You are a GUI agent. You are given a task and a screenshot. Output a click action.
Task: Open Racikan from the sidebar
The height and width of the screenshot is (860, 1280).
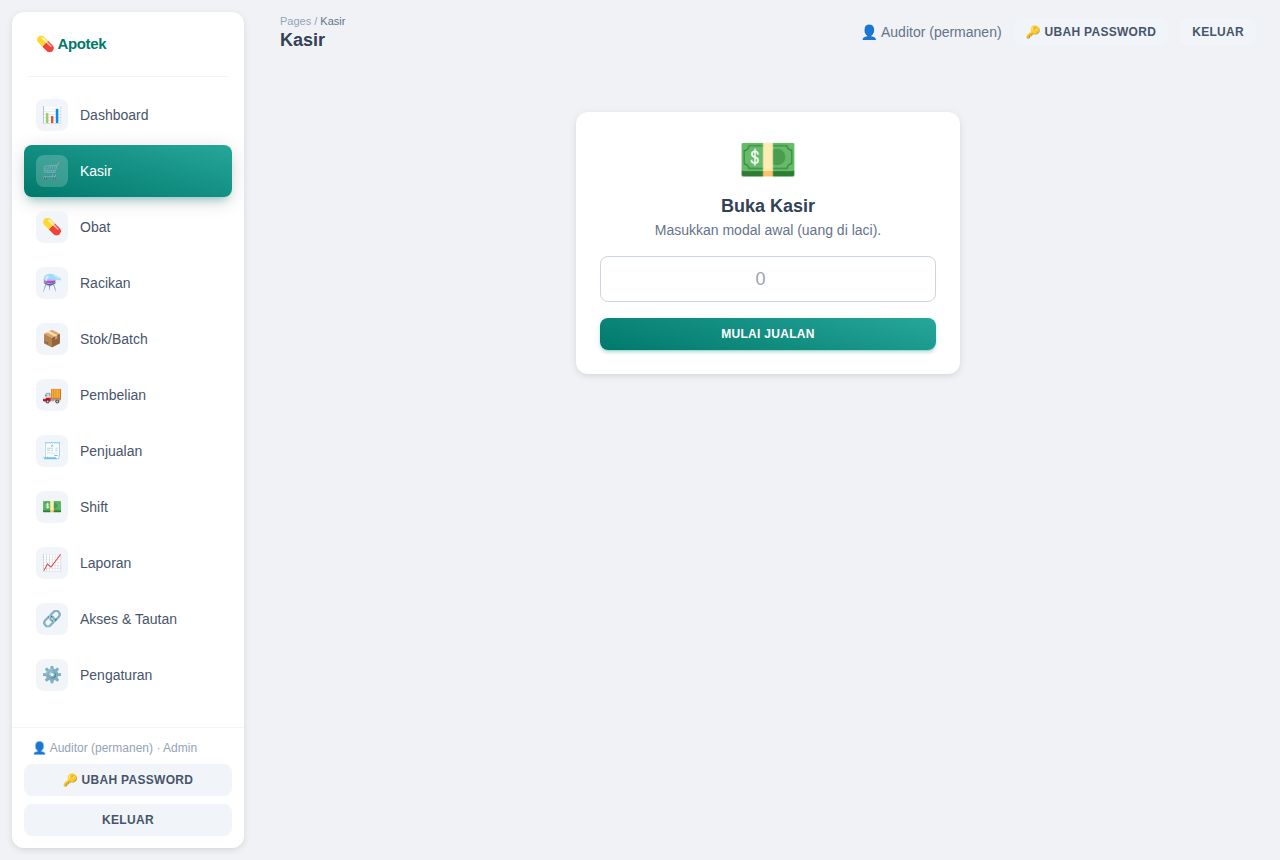128,283
